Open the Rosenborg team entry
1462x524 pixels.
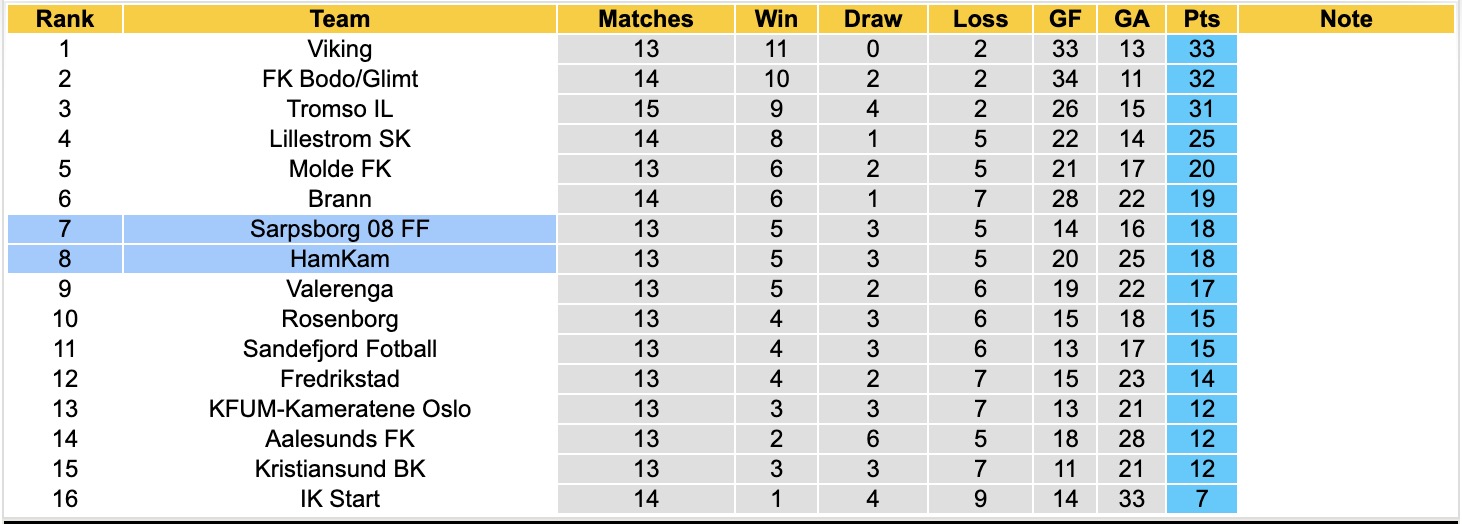340,319
